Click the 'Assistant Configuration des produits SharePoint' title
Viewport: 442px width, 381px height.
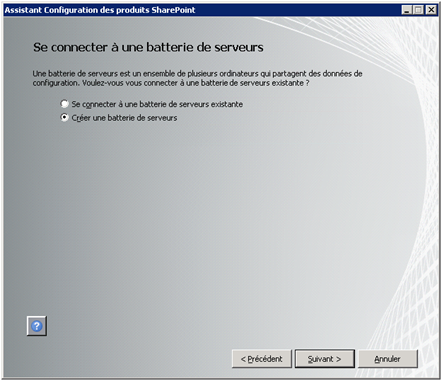tap(100, 10)
